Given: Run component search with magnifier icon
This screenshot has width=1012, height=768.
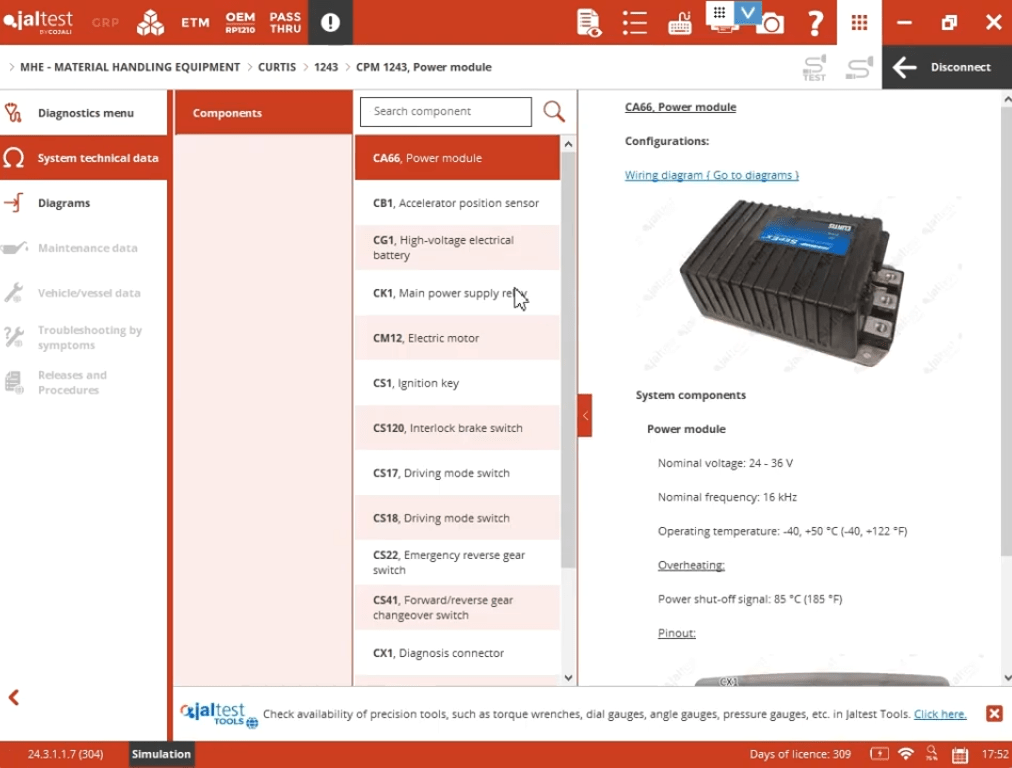Looking at the screenshot, I should (553, 111).
